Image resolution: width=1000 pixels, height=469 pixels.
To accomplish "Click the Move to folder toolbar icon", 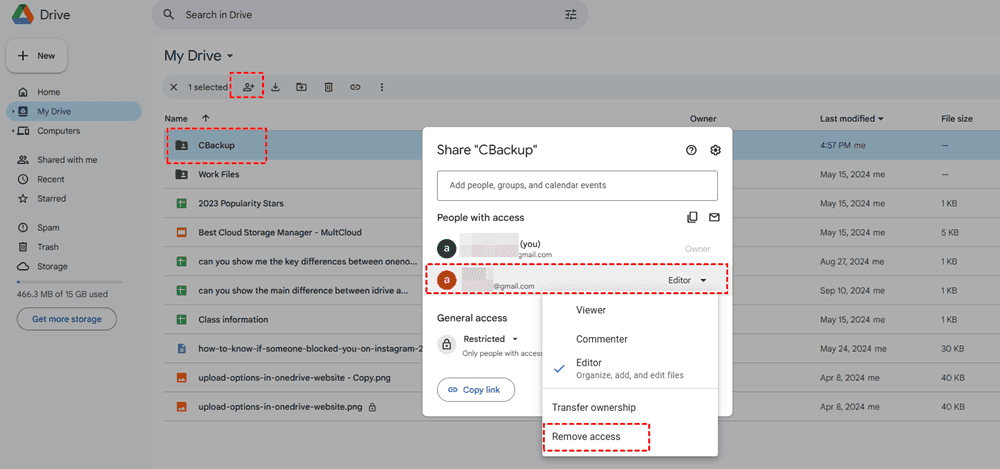I will [302, 87].
